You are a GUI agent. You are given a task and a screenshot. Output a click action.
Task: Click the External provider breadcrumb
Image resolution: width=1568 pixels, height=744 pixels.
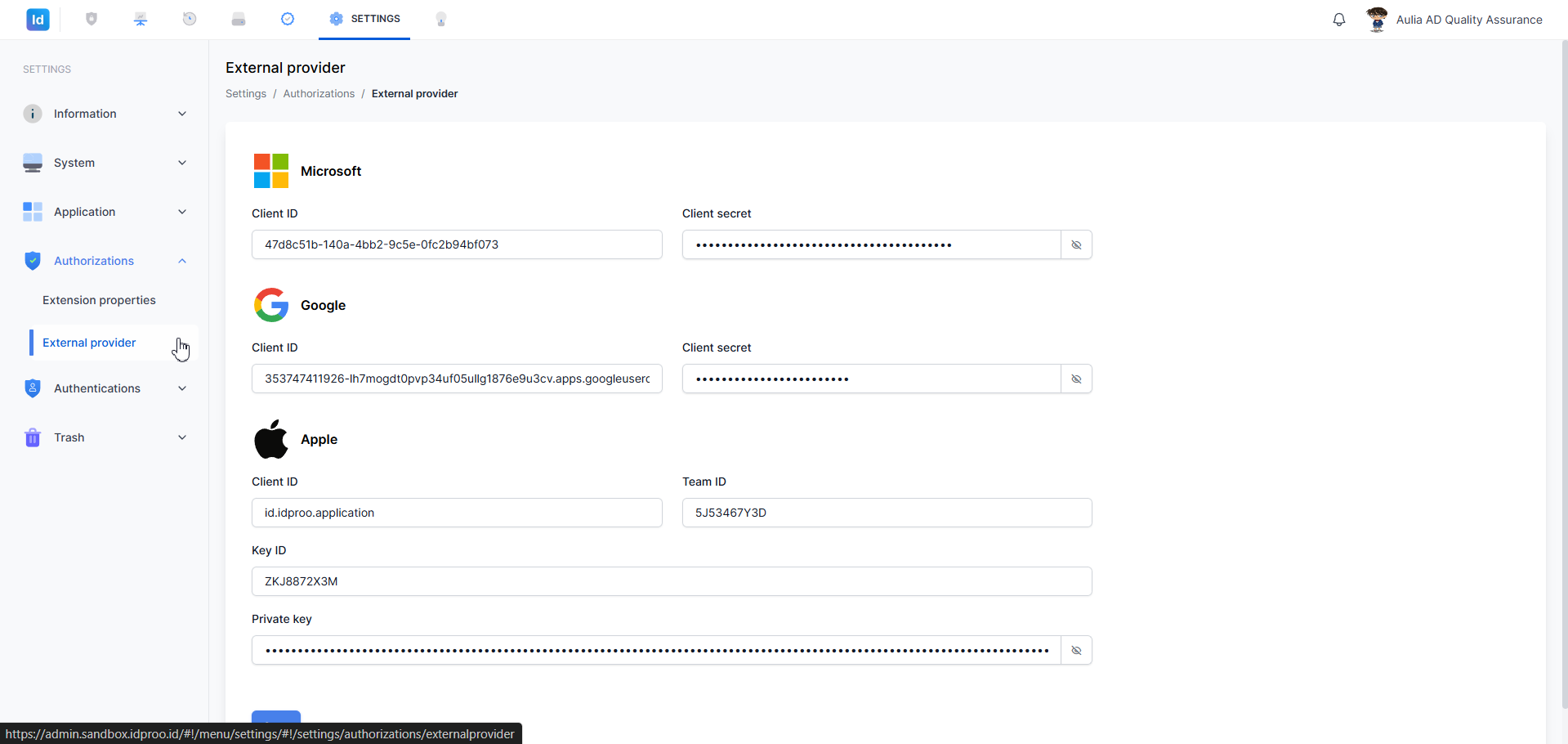point(414,94)
